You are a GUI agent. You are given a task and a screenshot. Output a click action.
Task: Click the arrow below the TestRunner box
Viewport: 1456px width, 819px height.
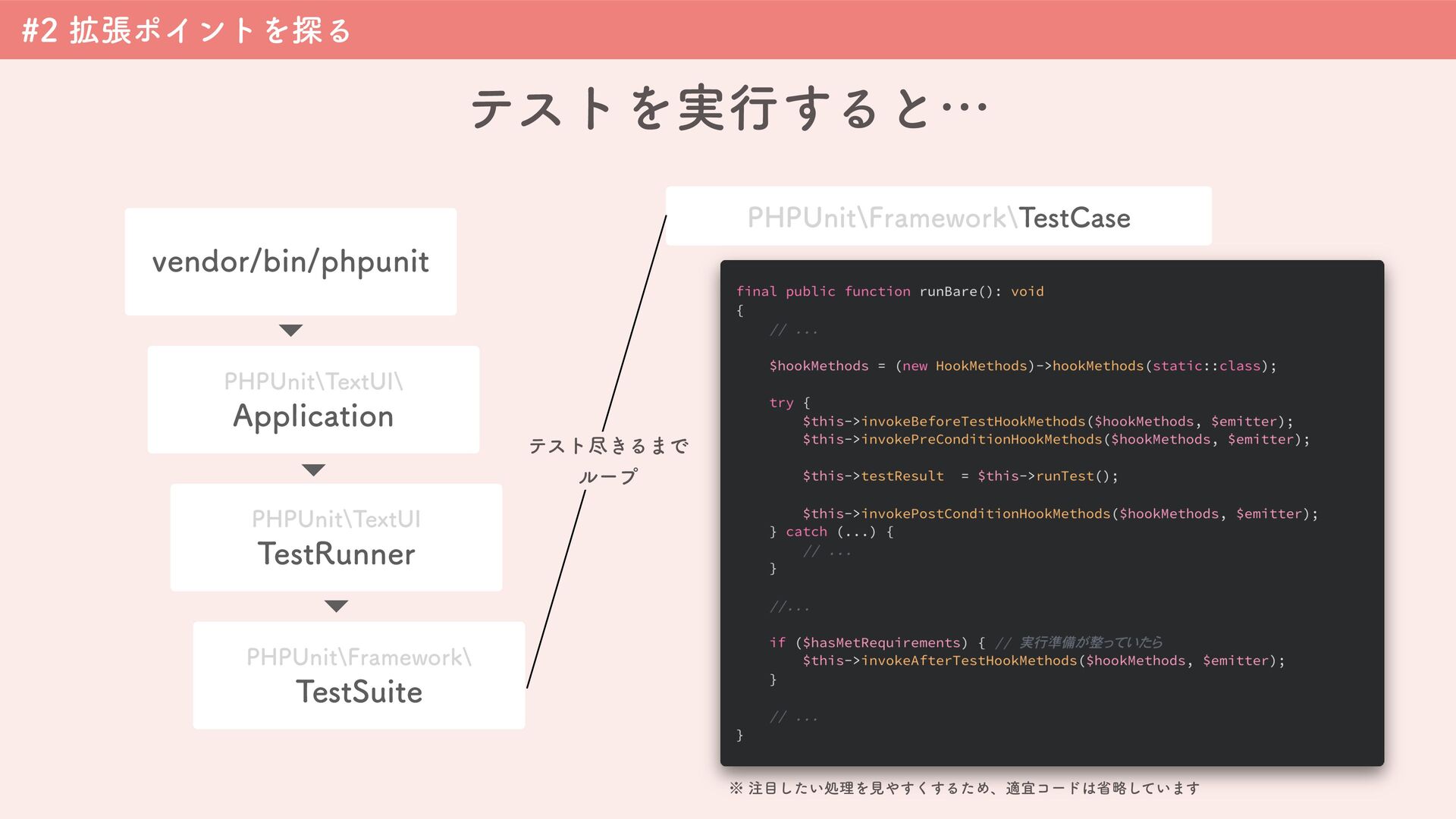tap(336, 606)
